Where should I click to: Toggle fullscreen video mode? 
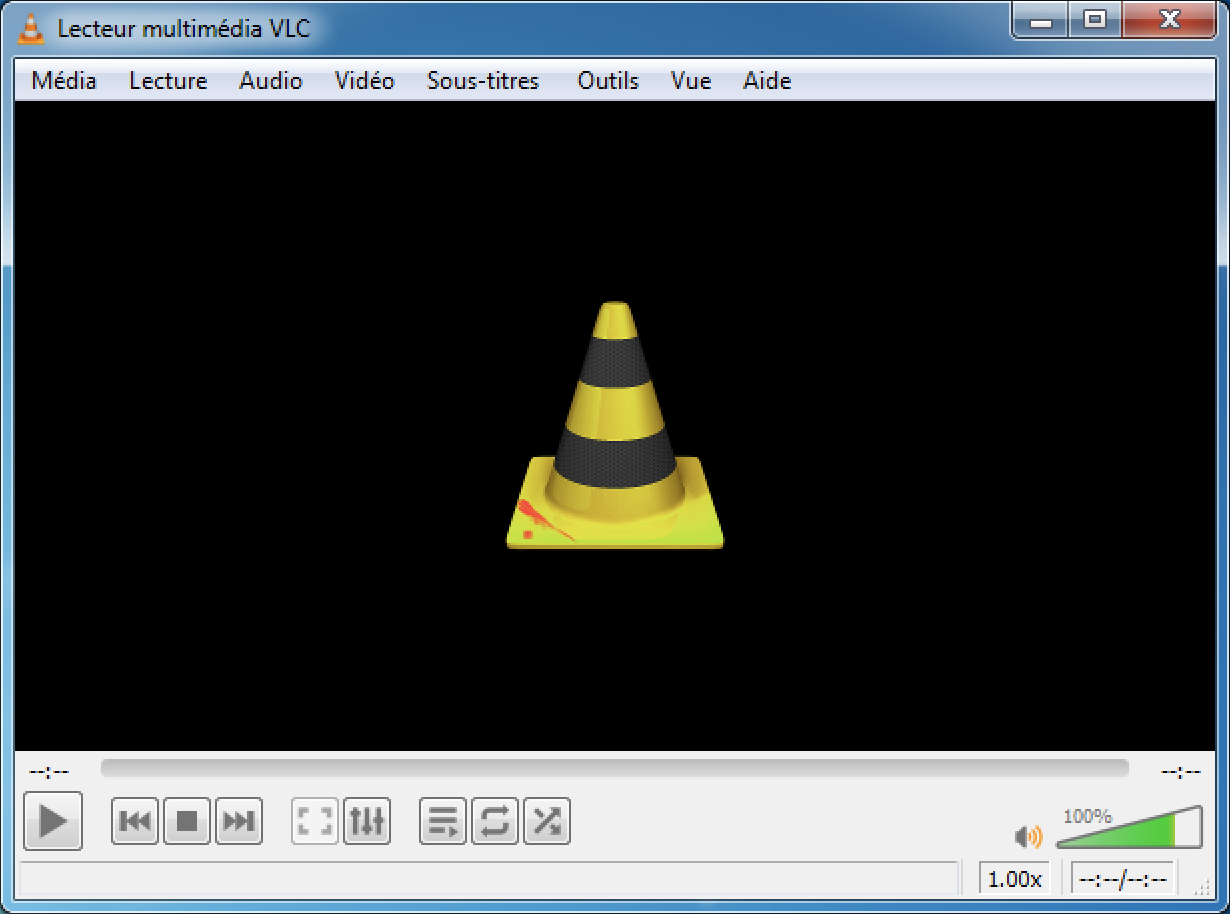point(315,822)
